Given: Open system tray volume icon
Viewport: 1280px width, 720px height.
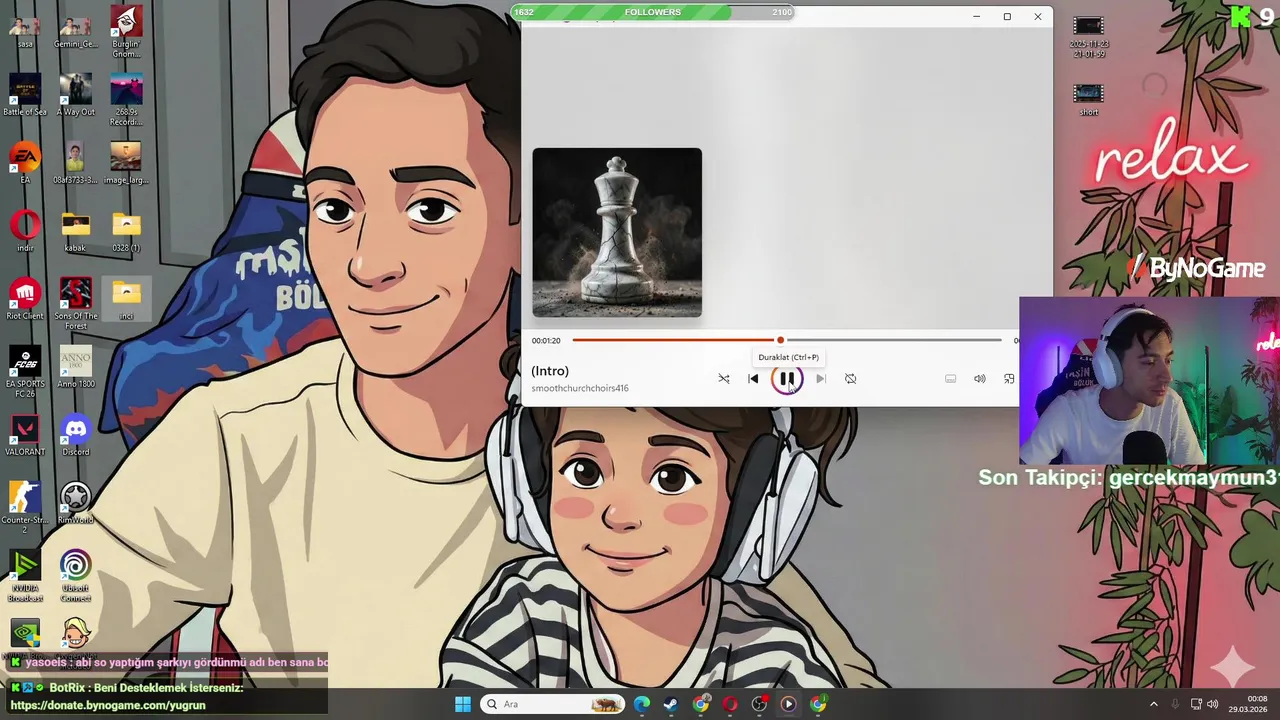Looking at the screenshot, I should point(1213,704).
